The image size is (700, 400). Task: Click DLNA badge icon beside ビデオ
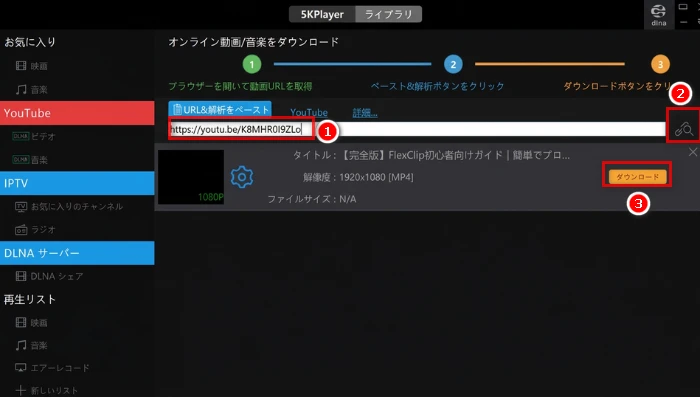tap(21, 136)
